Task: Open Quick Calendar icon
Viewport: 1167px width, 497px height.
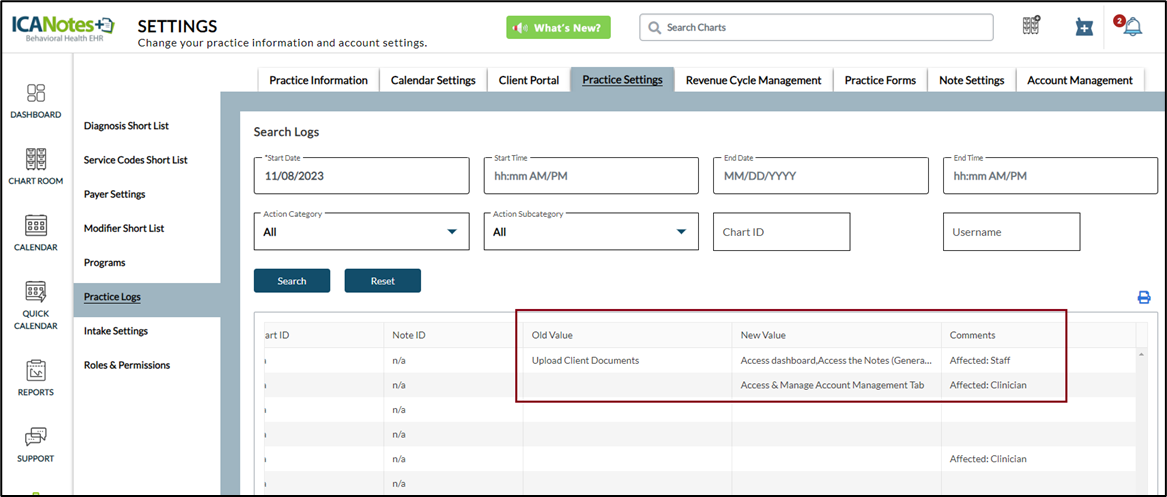Action: (36, 293)
